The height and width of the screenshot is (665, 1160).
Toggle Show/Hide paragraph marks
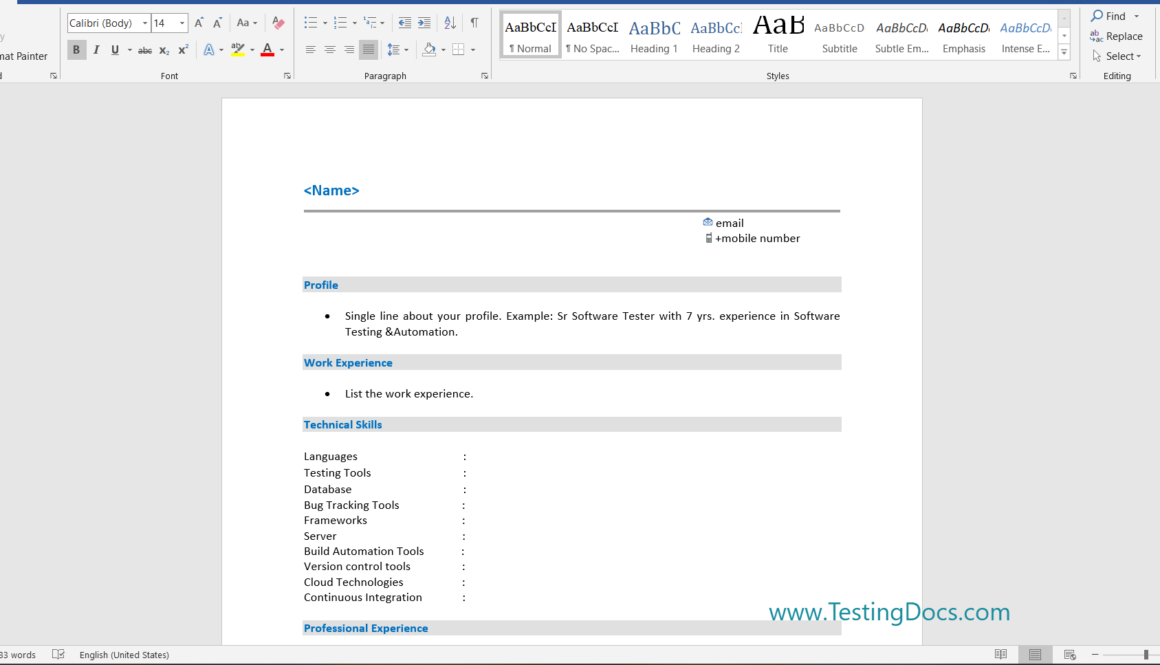(474, 23)
